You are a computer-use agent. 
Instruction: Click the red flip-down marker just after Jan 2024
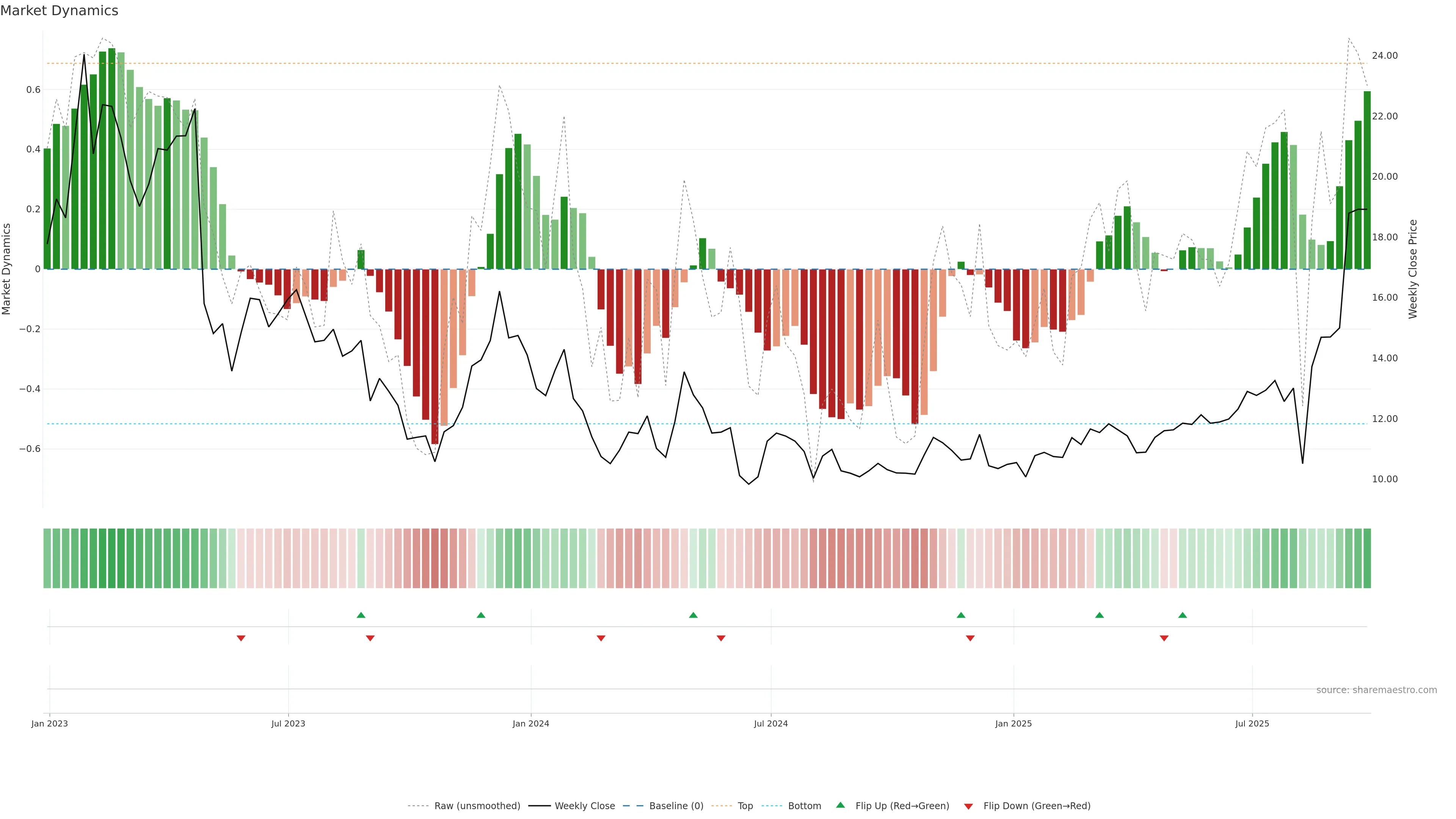(x=601, y=638)
